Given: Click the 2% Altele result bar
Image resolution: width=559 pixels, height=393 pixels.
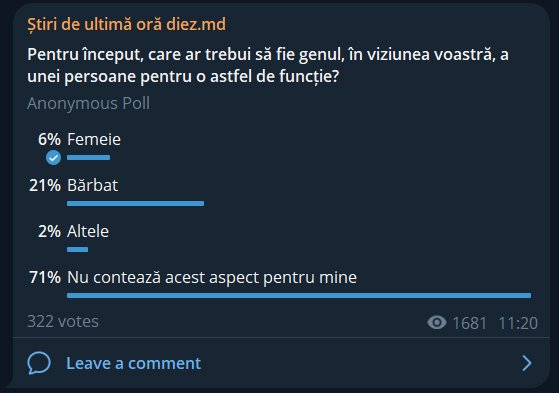Looking at the screenshot, I should (x=77, y=250).
